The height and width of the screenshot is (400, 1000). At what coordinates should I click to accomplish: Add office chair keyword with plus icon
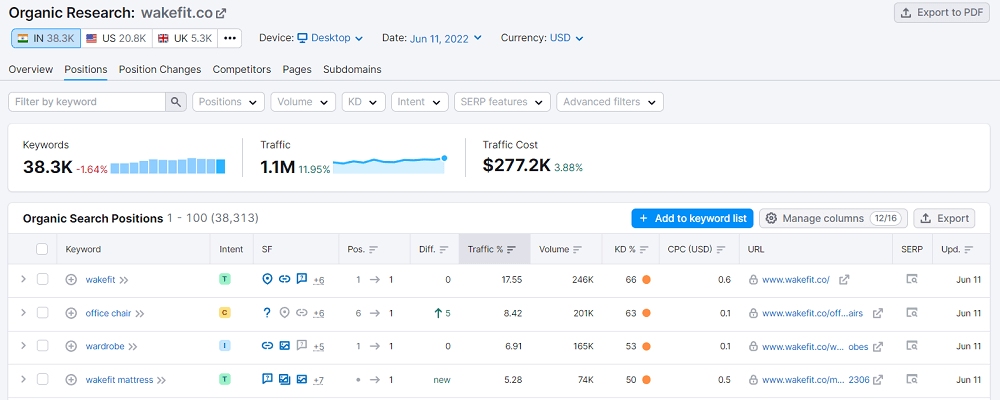pyautogui.click(x=71, y=313)
